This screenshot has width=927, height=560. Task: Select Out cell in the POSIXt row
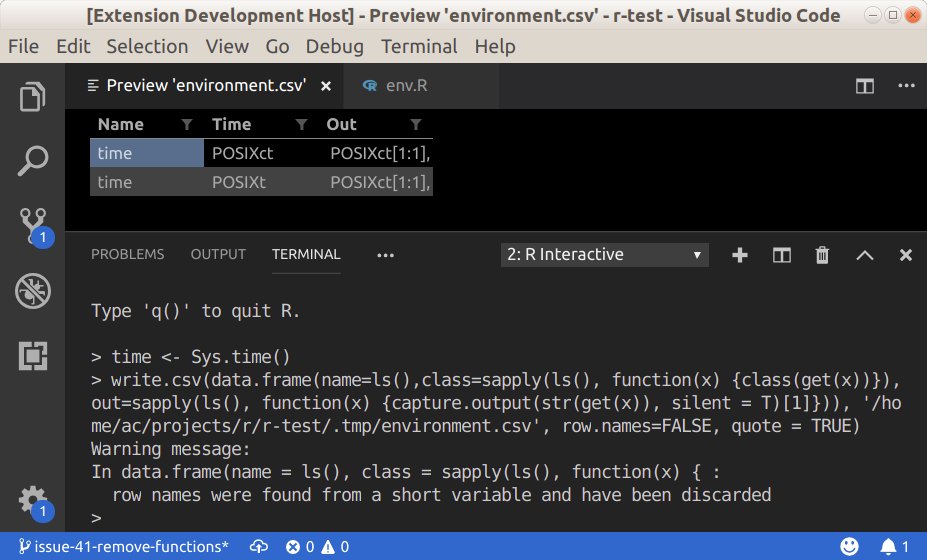pyautogui.click(x=376, y=182)
